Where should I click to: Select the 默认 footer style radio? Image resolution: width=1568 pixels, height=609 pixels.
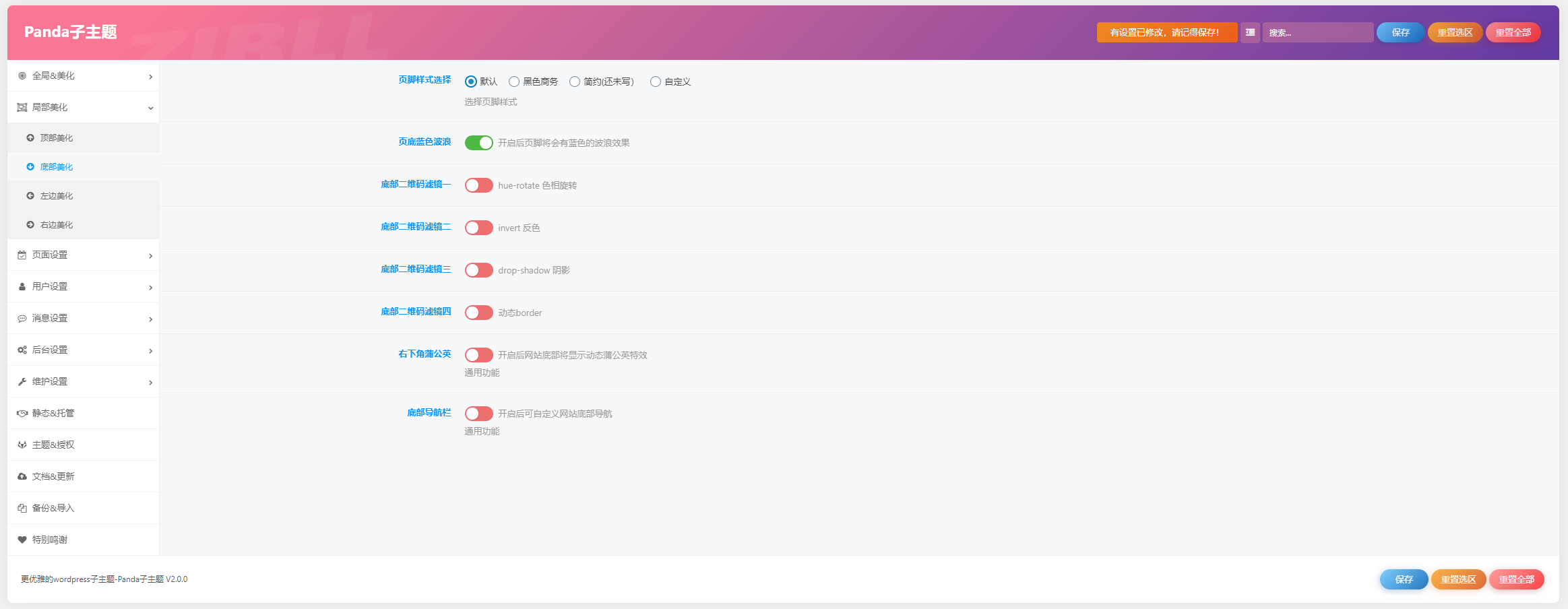471,82
